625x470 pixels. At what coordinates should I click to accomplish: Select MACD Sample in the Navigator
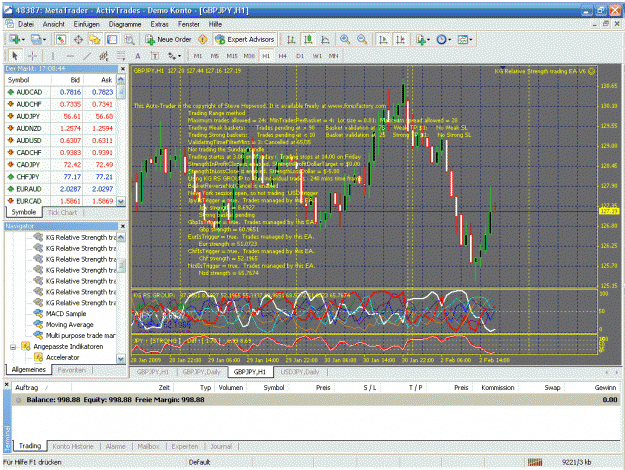[66, 314]
